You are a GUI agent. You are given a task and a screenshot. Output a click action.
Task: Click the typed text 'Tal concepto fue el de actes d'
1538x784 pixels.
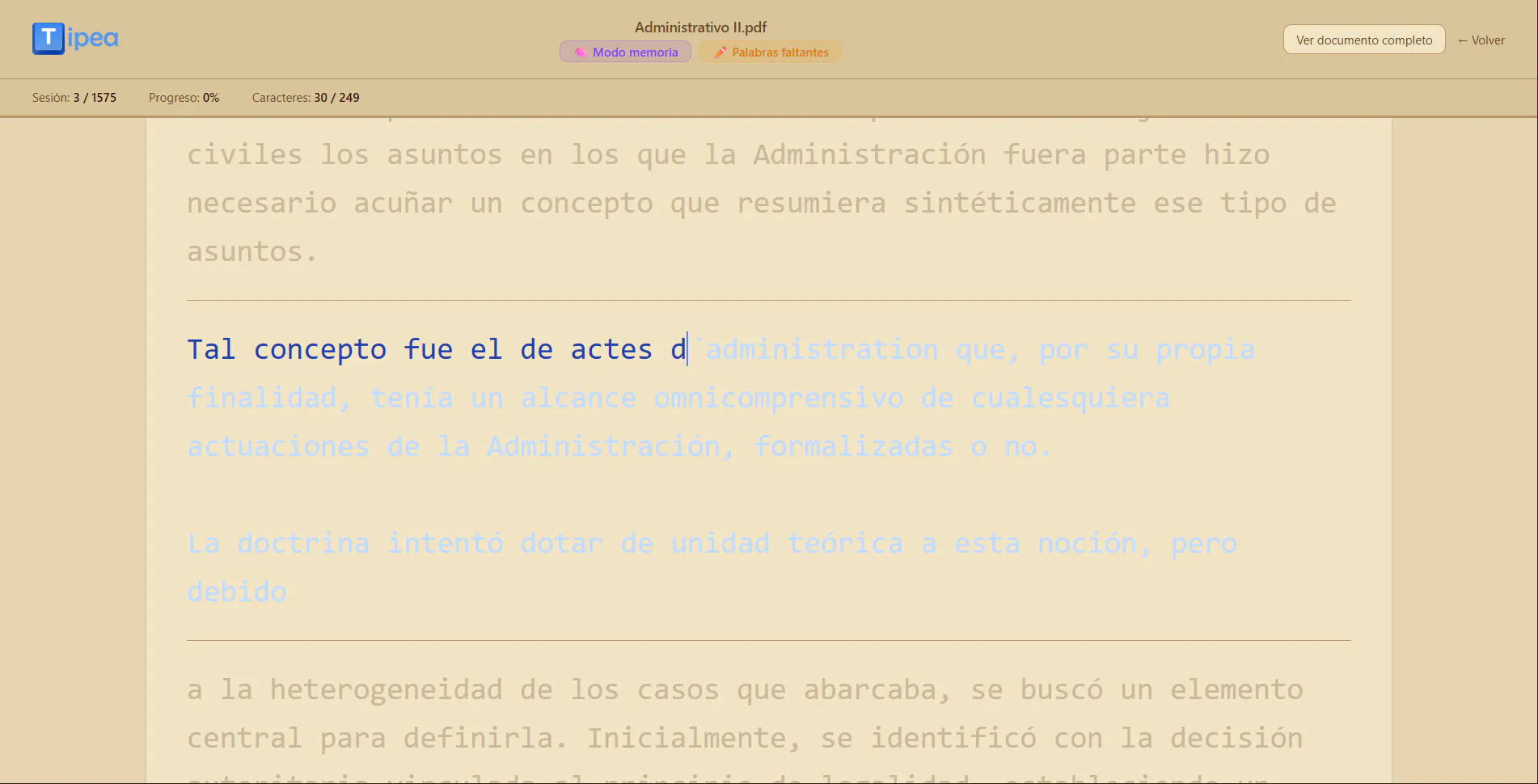[437, 349]
